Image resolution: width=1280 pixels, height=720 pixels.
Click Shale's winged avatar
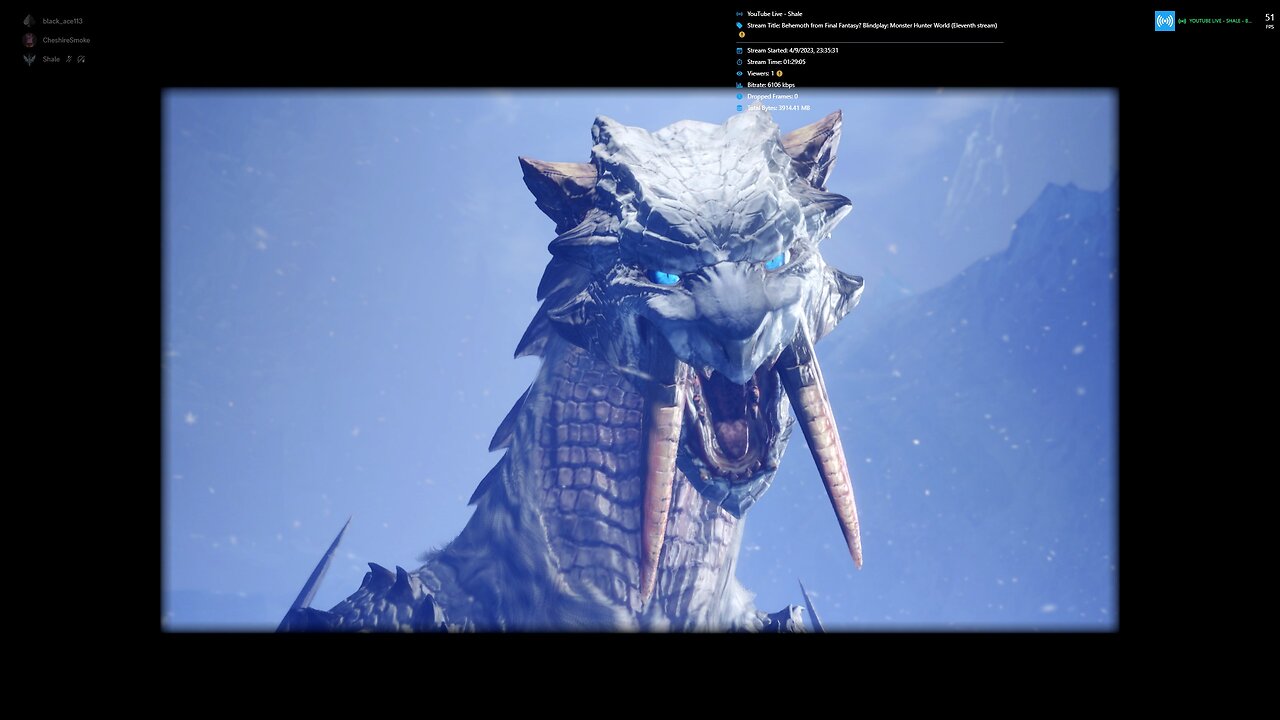tap(29, 59)
